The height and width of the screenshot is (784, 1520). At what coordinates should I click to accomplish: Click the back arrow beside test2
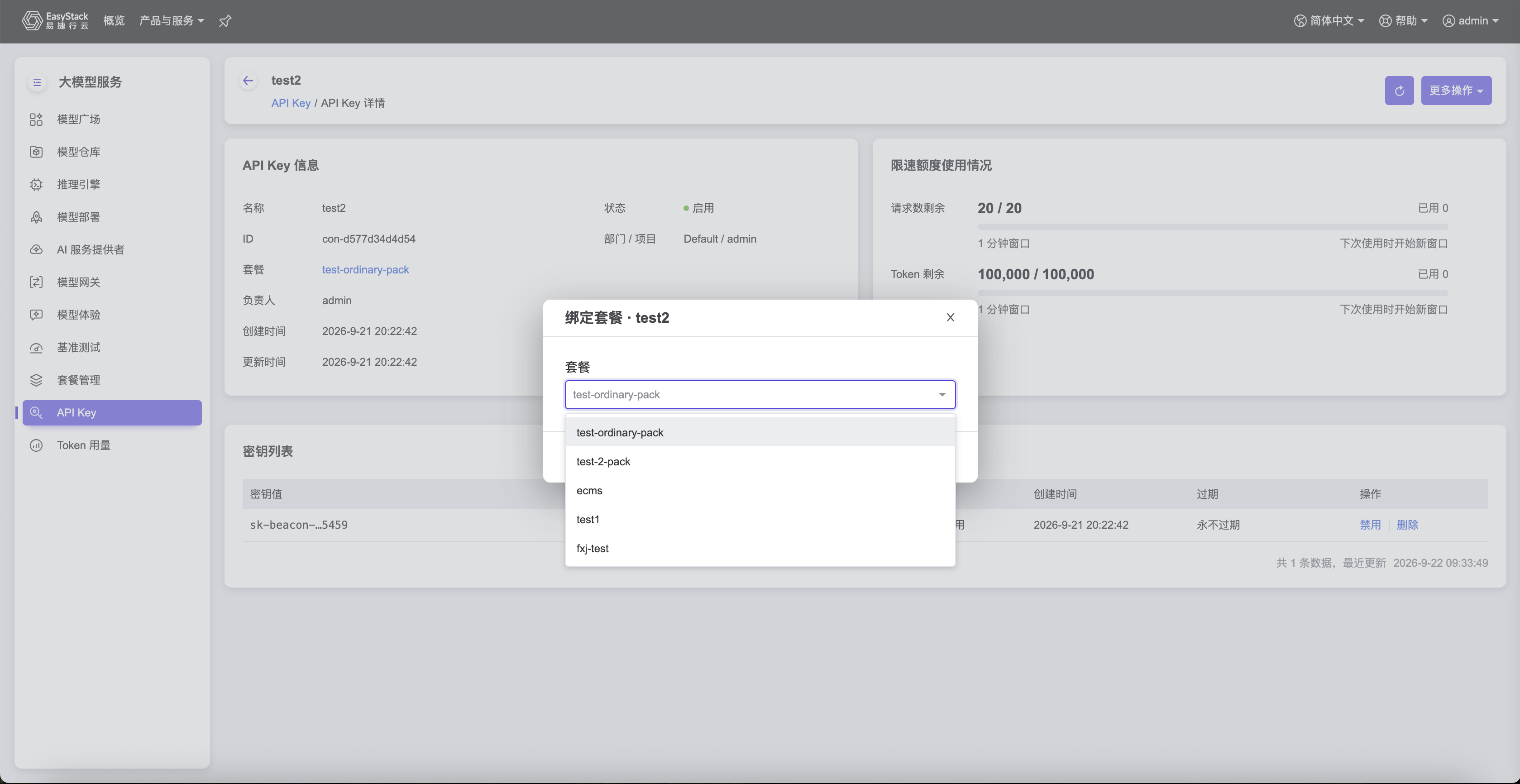(x=249, y=81)
